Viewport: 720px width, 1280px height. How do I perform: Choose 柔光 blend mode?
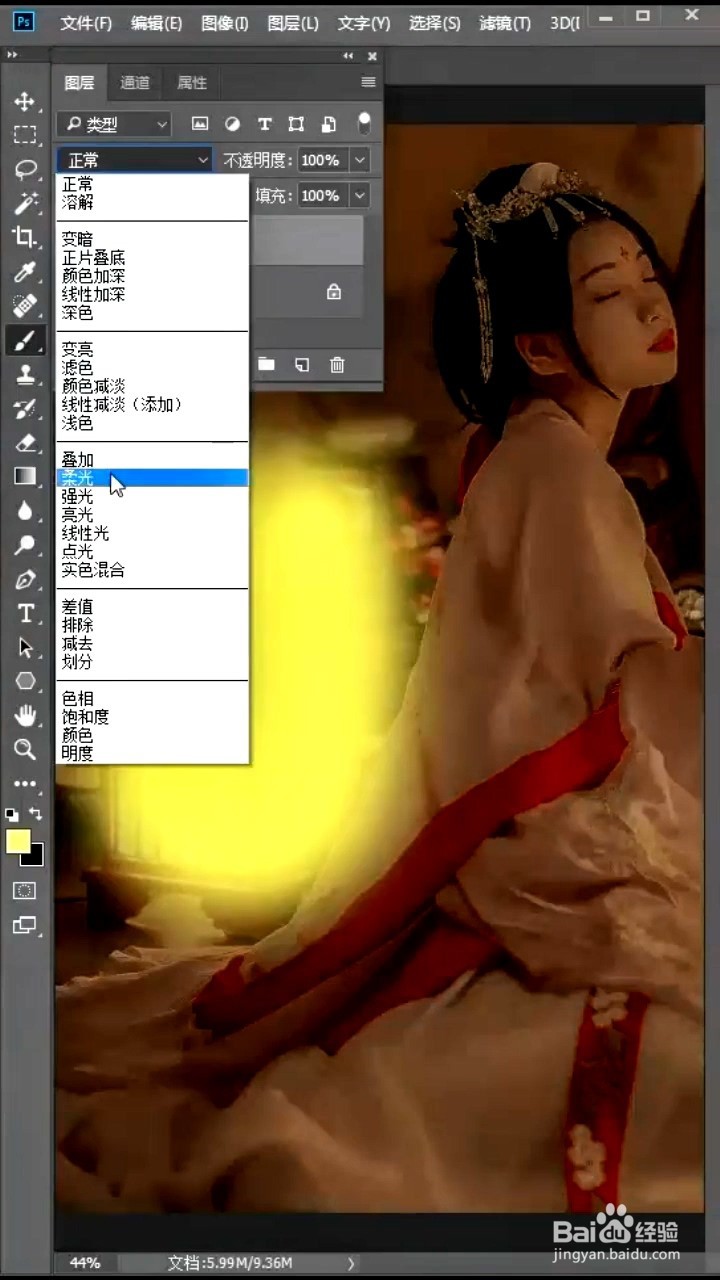[x=152, y=478]
